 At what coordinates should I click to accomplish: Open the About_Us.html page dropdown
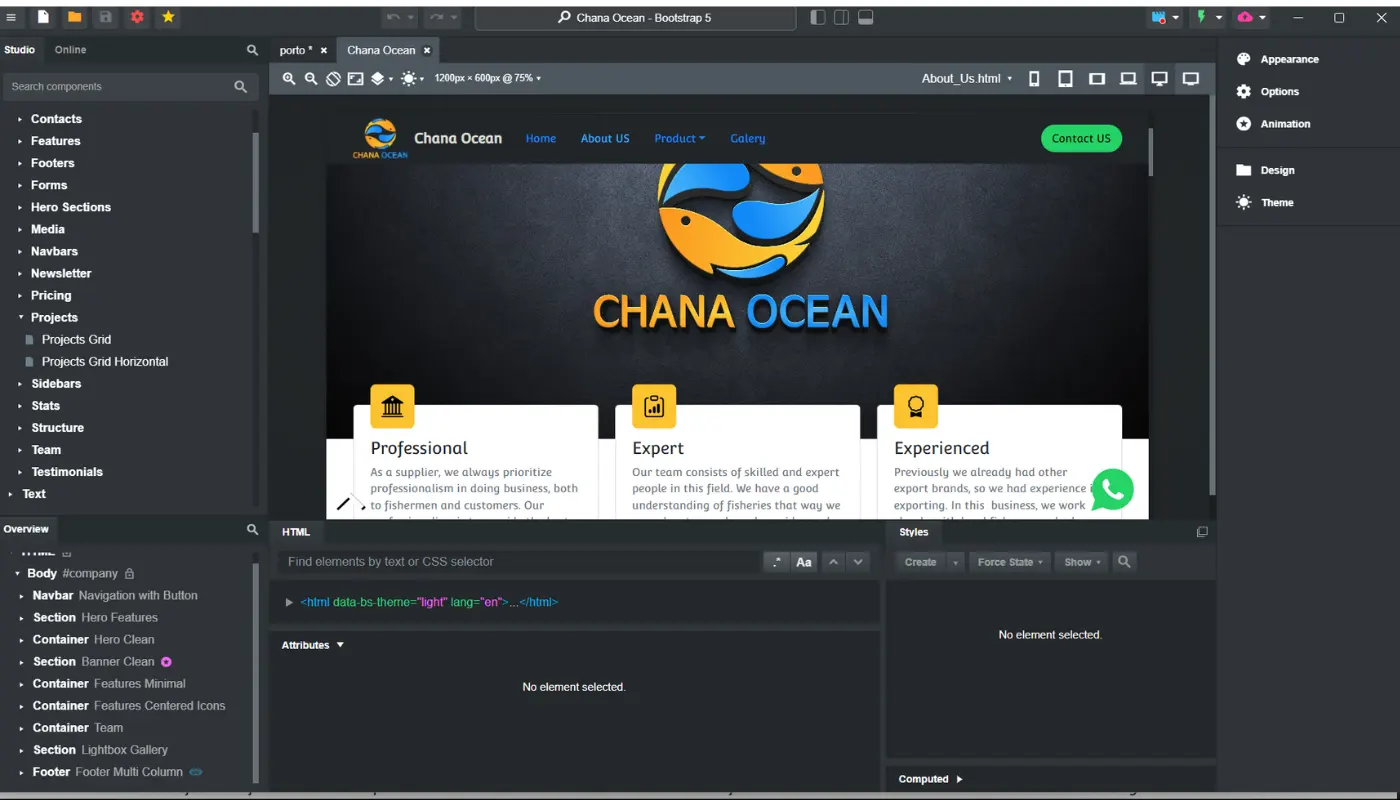click(966, 78)
